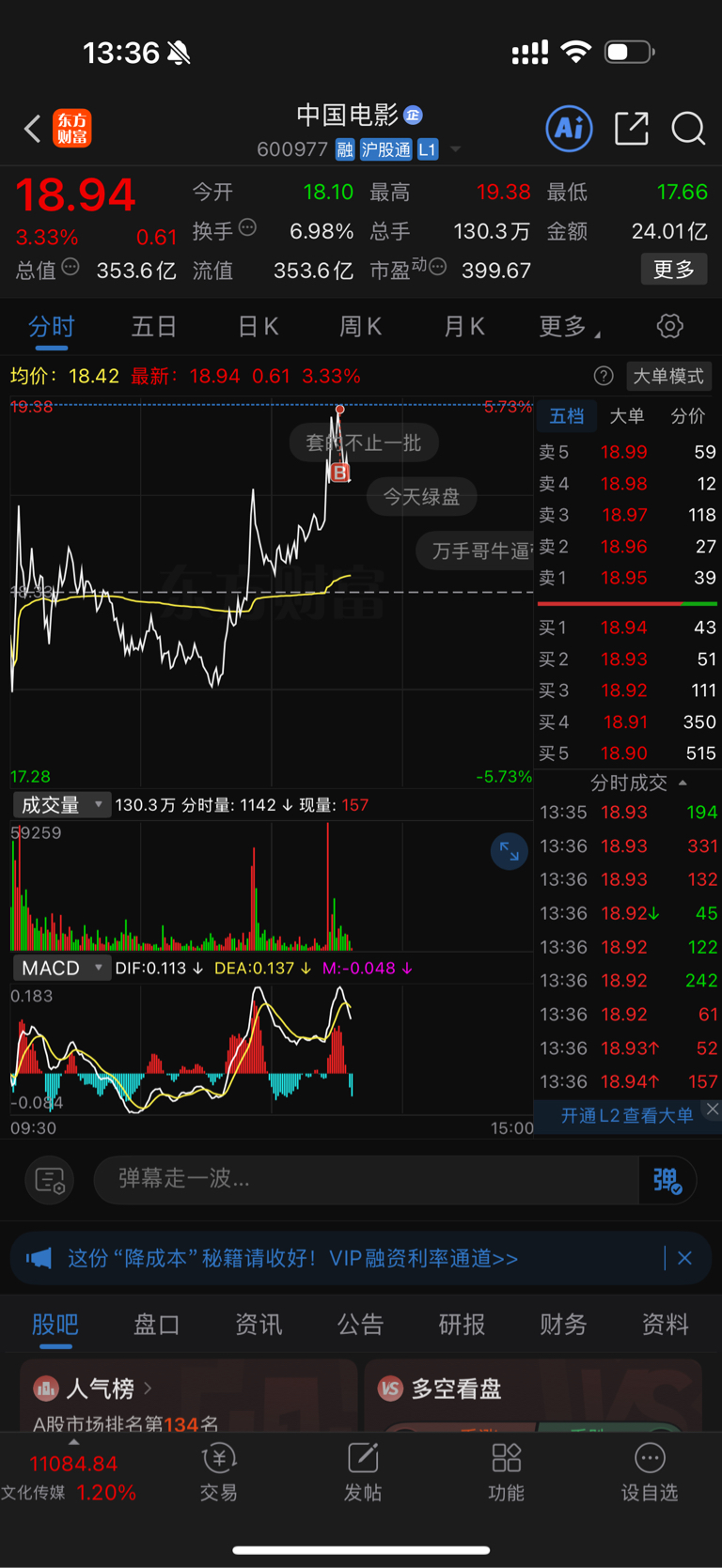Expand the 更多 chart period dropdown

[x=569, y=327]
